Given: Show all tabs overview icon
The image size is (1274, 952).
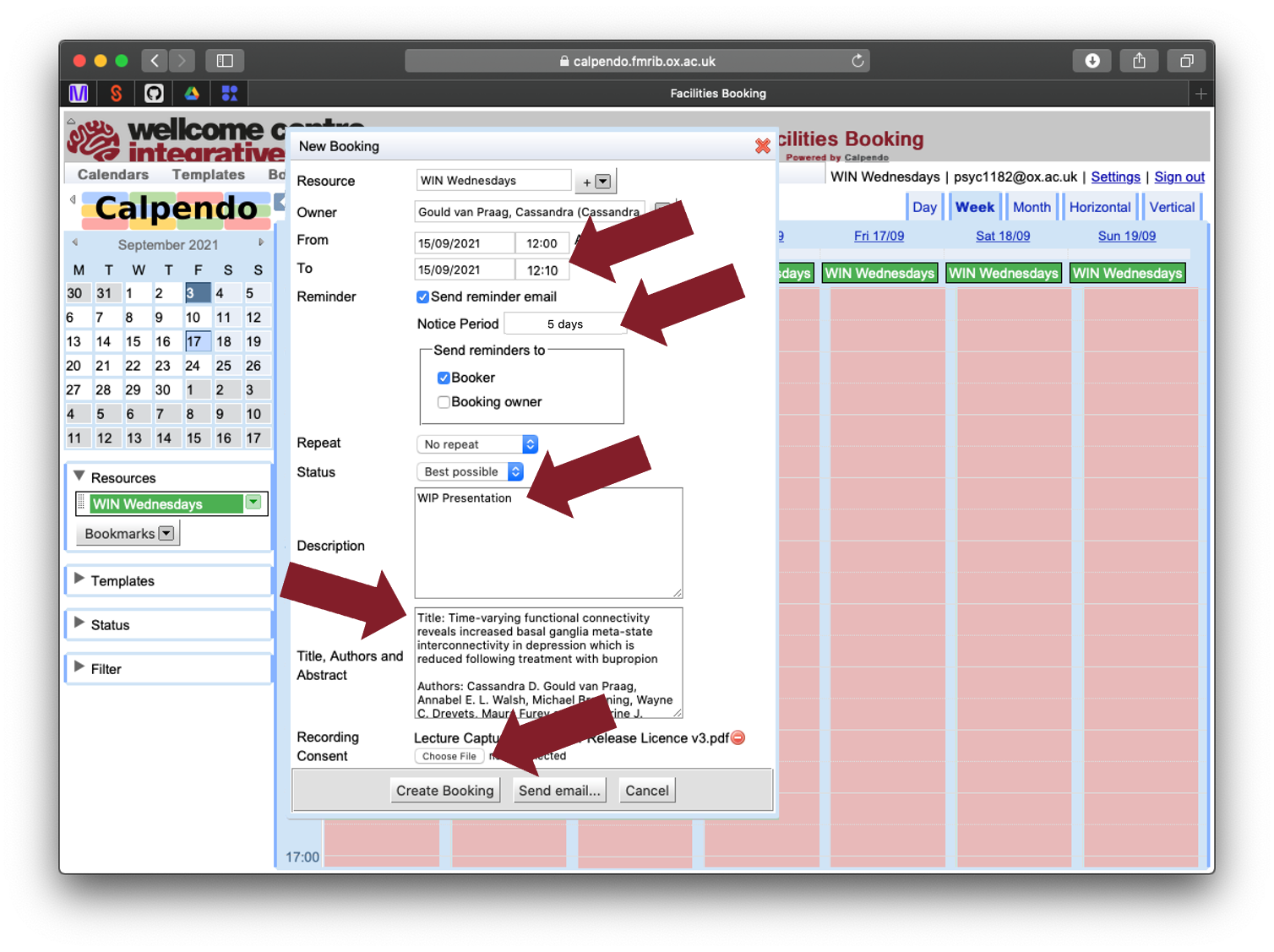Looking at the screenshot, I should click(x=1186, y=61).
